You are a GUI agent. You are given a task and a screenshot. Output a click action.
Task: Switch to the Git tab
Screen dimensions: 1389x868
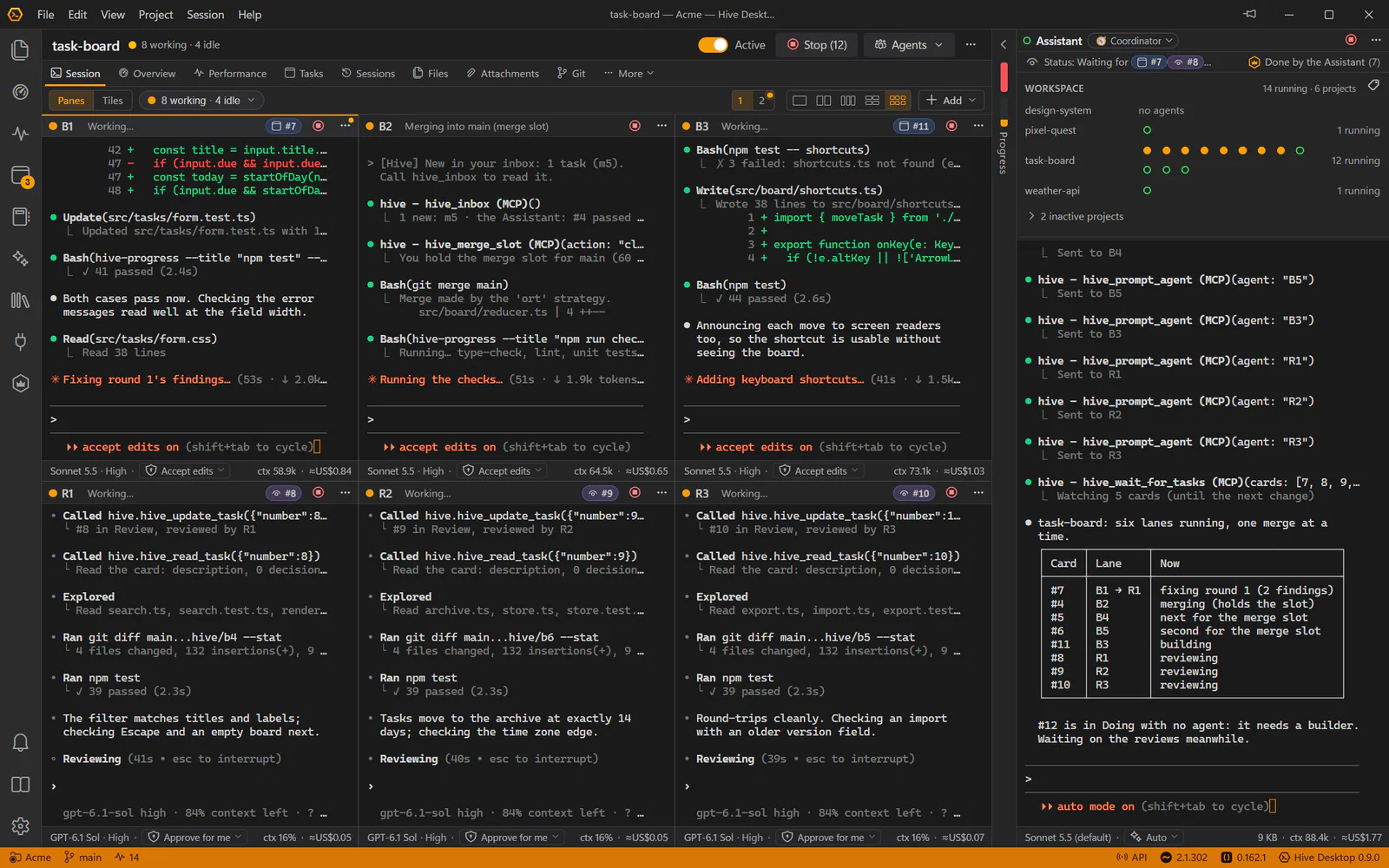pyautogui.click(x=571, y=74)
